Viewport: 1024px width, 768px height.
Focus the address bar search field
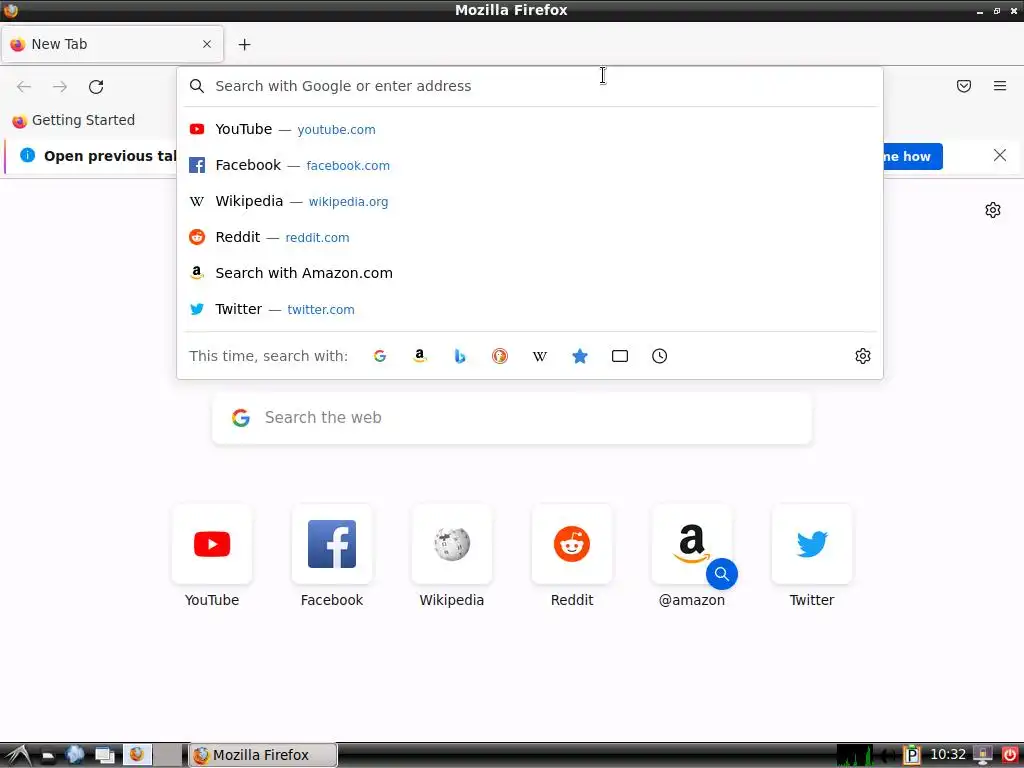point(530,86)
